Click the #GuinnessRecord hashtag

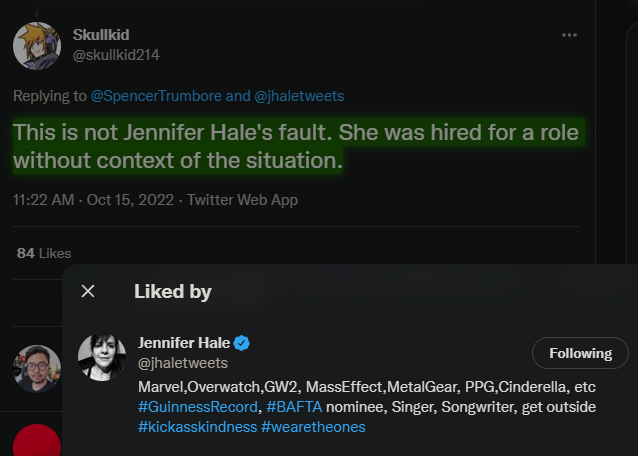(x=198, y=407)
